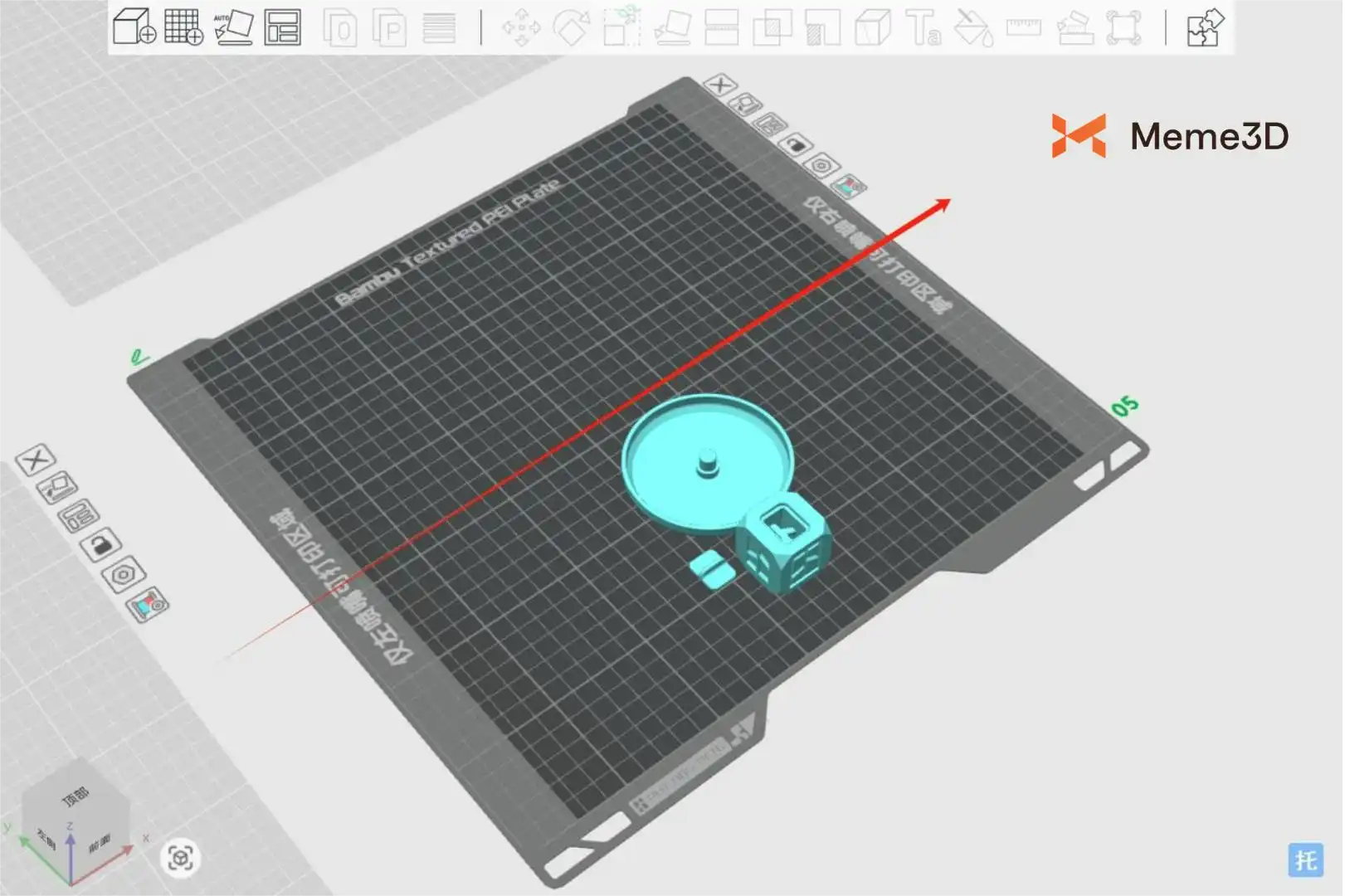
Task: Click the Add model cube icon
Action: pos(134,27)
